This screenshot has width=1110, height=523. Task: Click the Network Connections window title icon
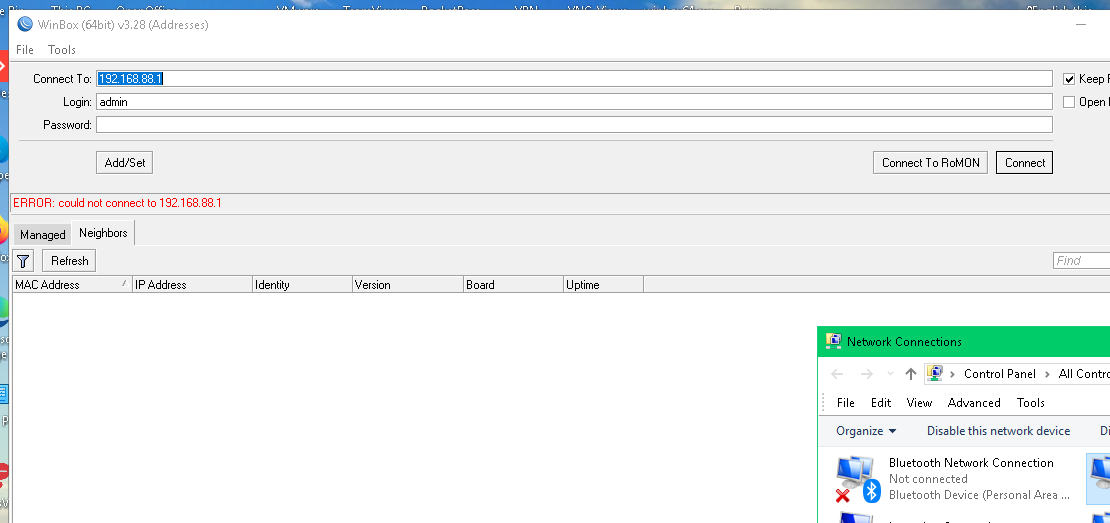(x=834, y=342)
